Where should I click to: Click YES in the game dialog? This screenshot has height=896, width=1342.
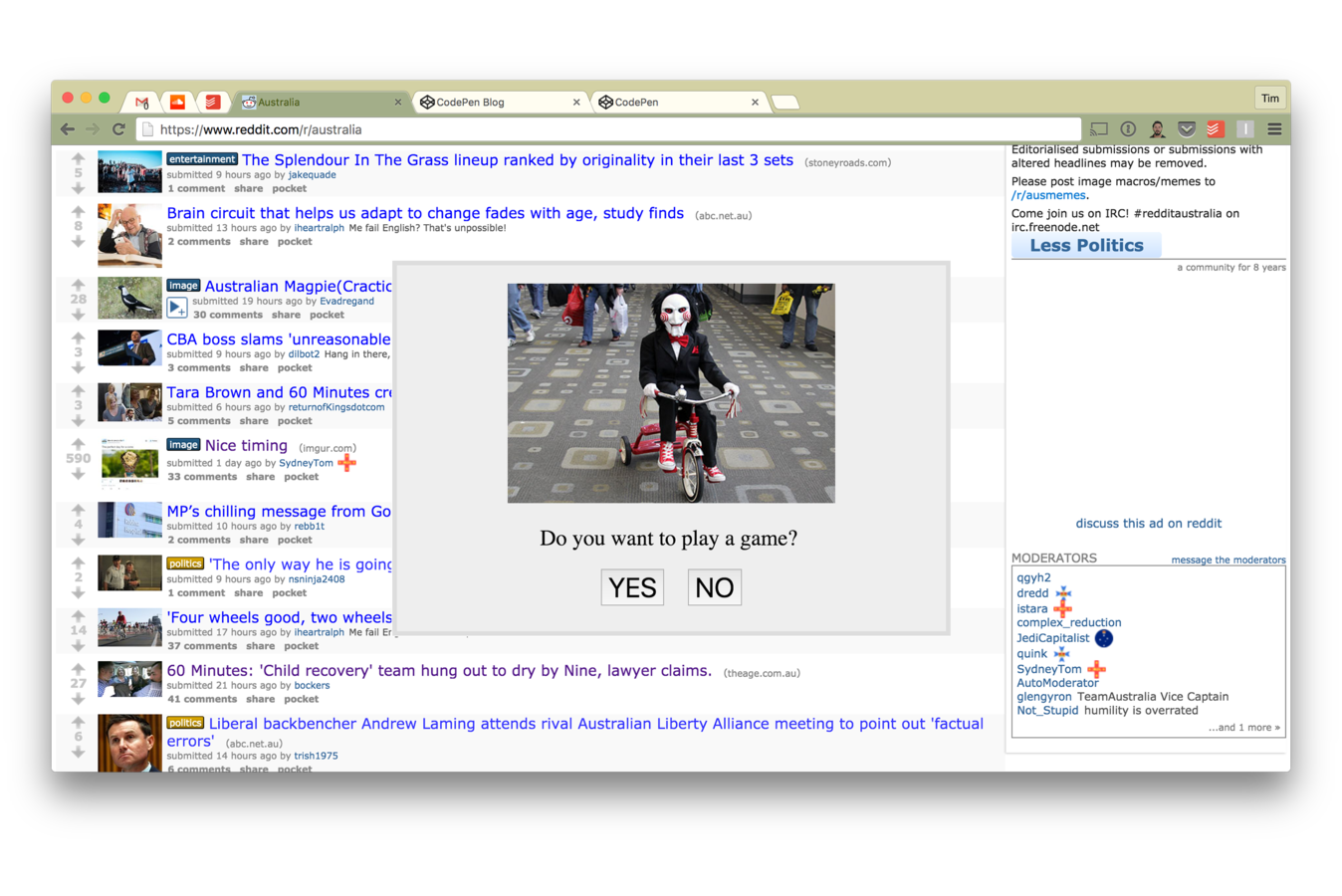[x=632, y=587]
